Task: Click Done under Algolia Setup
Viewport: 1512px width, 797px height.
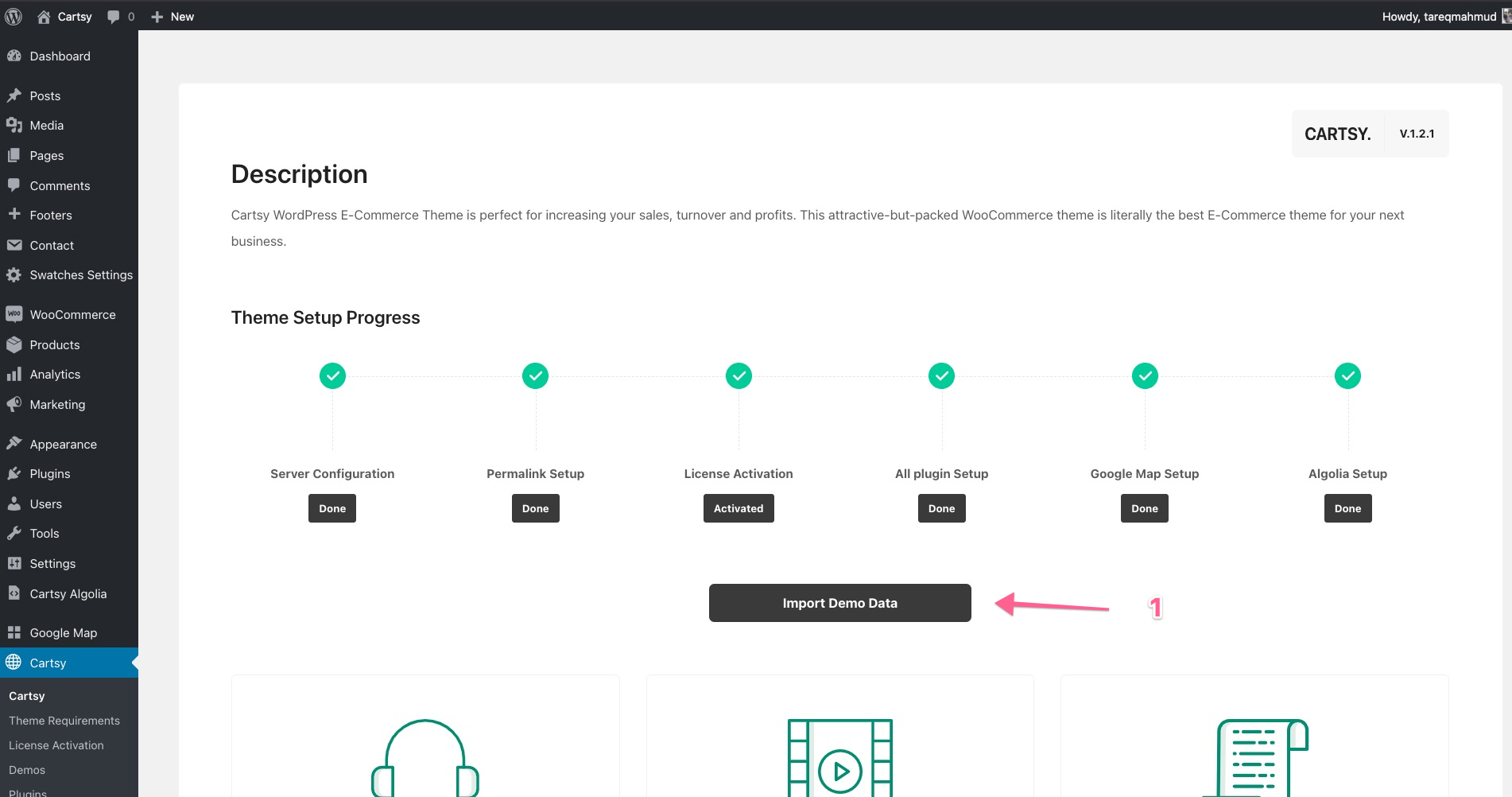Action: 1348,508
